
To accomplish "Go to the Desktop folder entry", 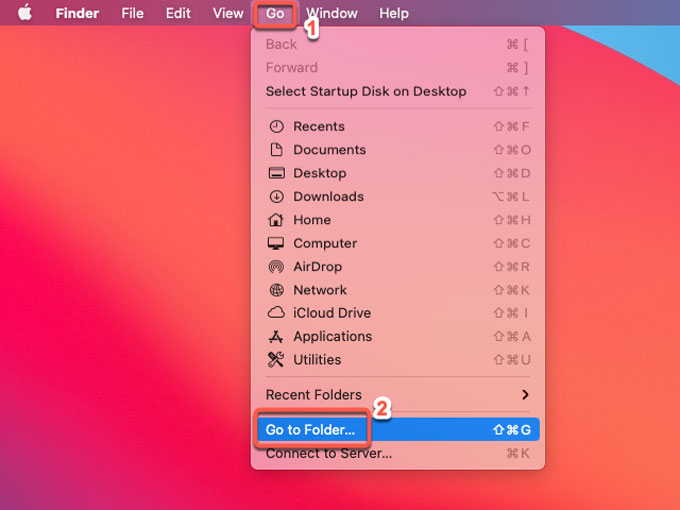I will [x=398, y=173].
